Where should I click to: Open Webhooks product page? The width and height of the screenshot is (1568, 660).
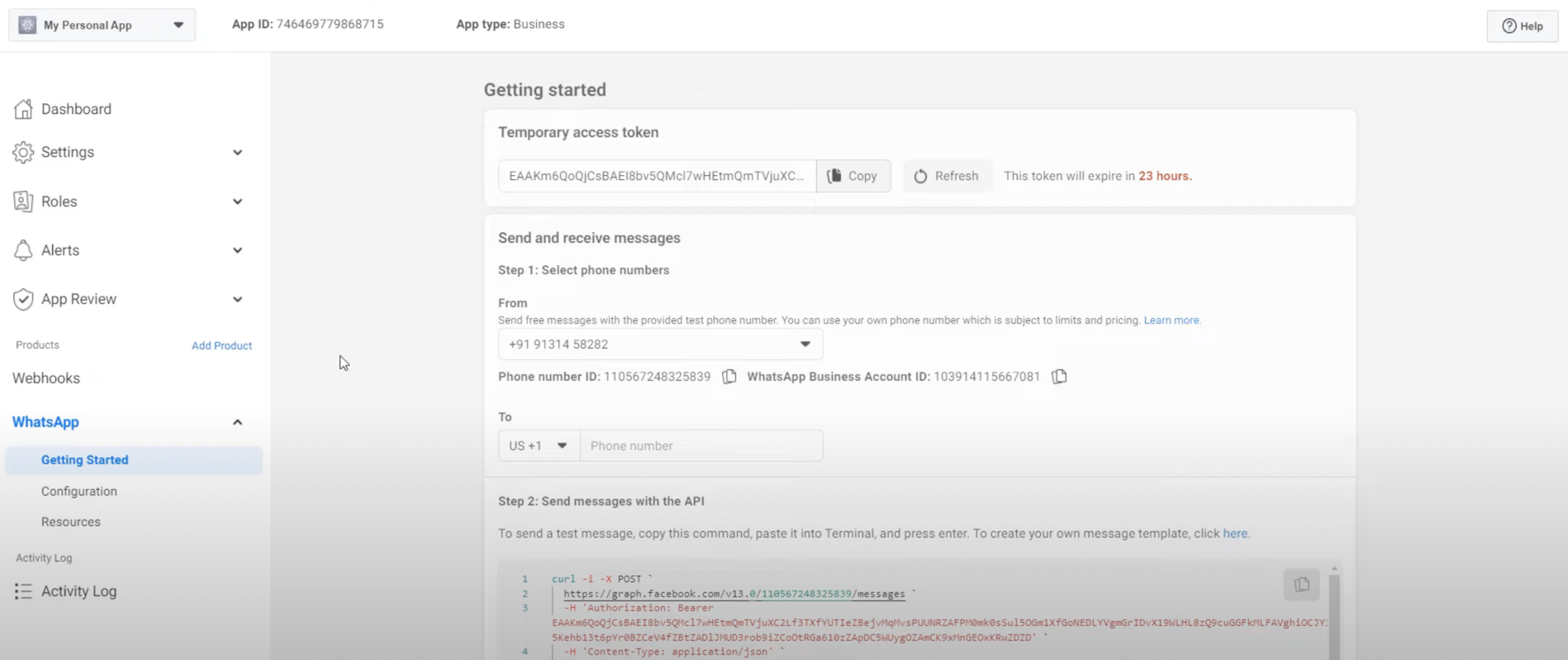tap(46, 378)
